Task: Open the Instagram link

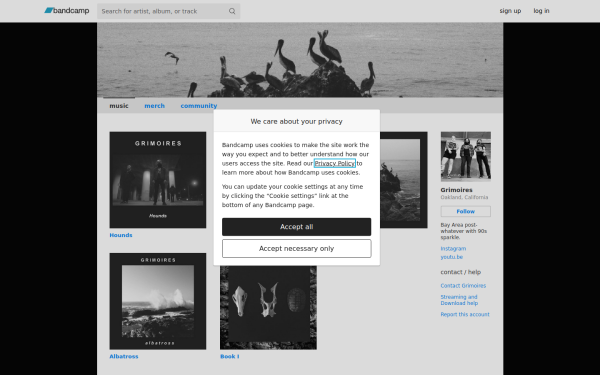Action: coord(453,248)
